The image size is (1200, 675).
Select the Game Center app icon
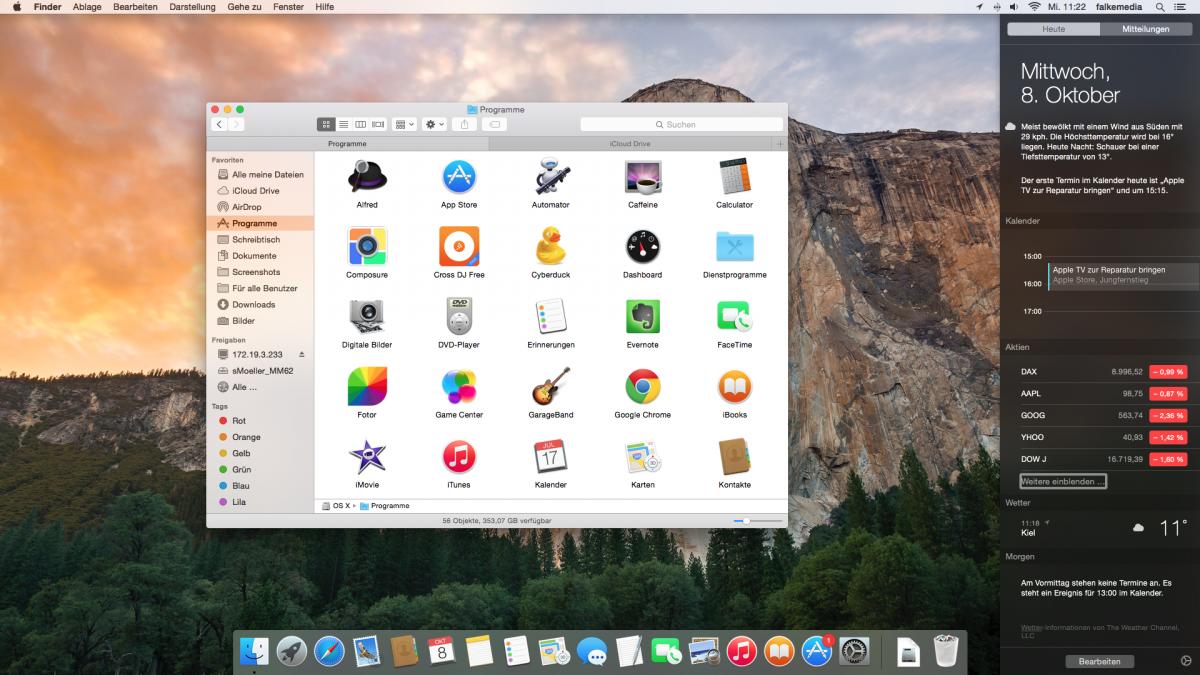point(459,386)
